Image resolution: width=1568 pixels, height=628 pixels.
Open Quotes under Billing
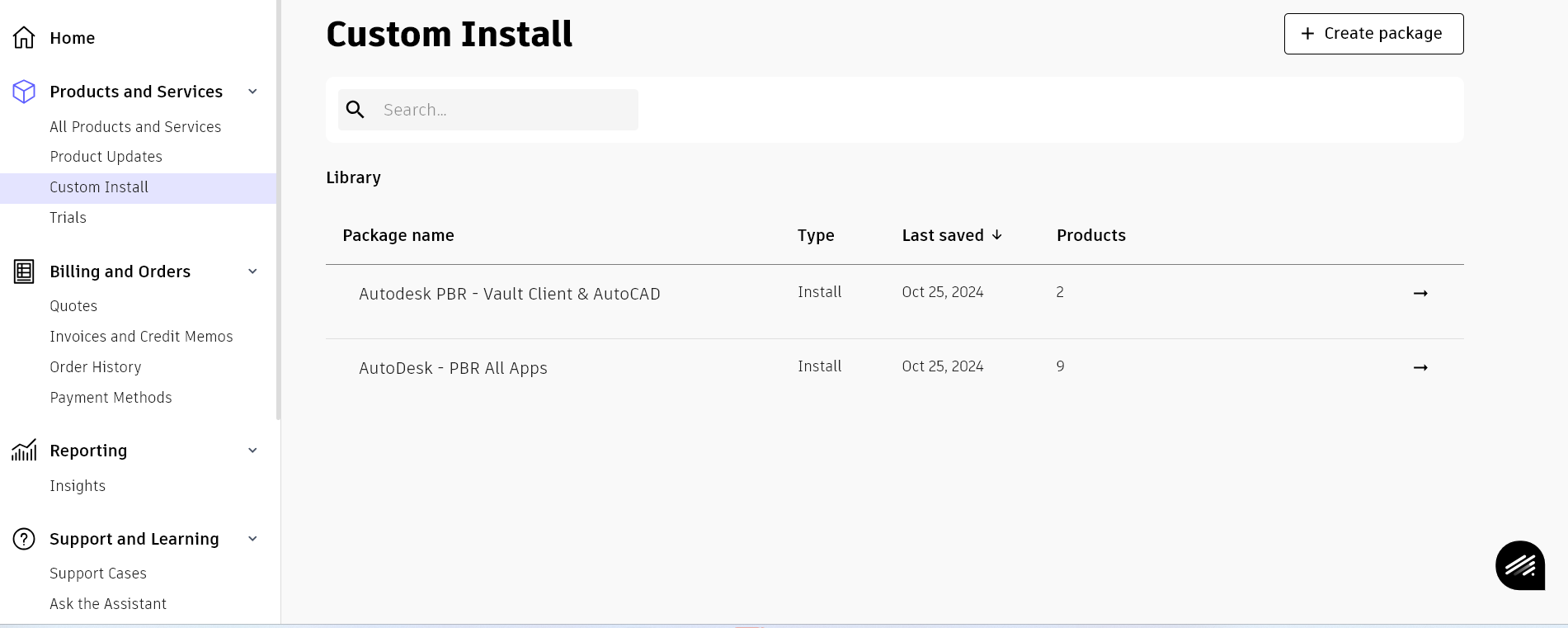[73, 306]
